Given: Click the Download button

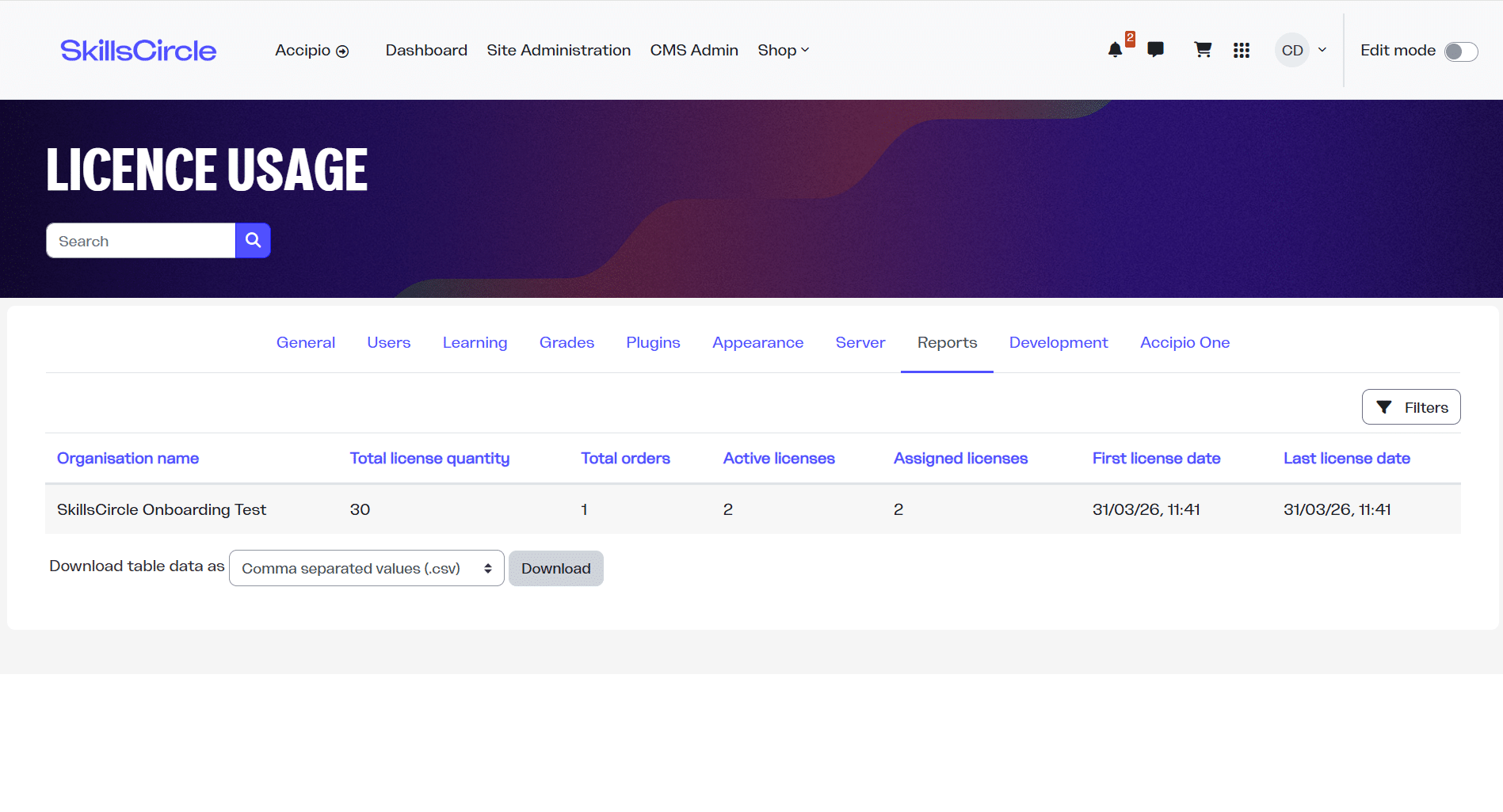Looking at the screenshot, I should pos(556,568).
